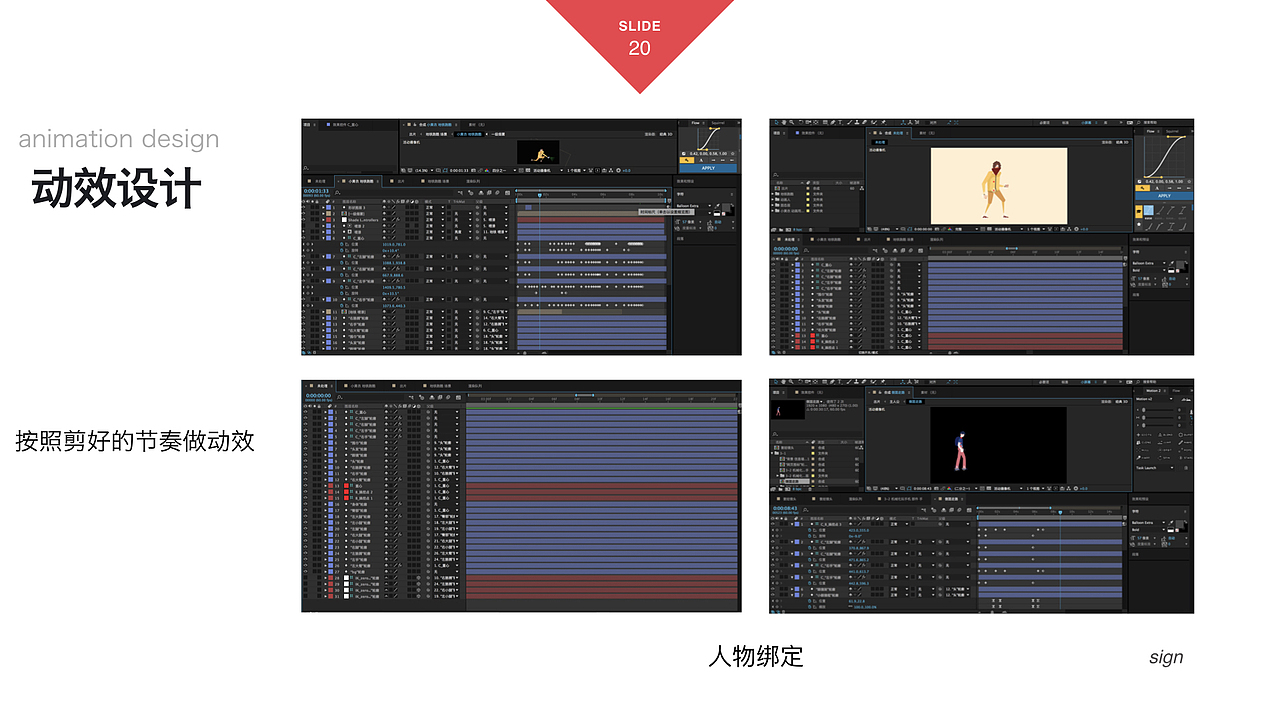The image size is (1280, 720).
Task: Switch to the Squirrel tab in Flow
Action: pyautogui.click(x=1172, y=130)
